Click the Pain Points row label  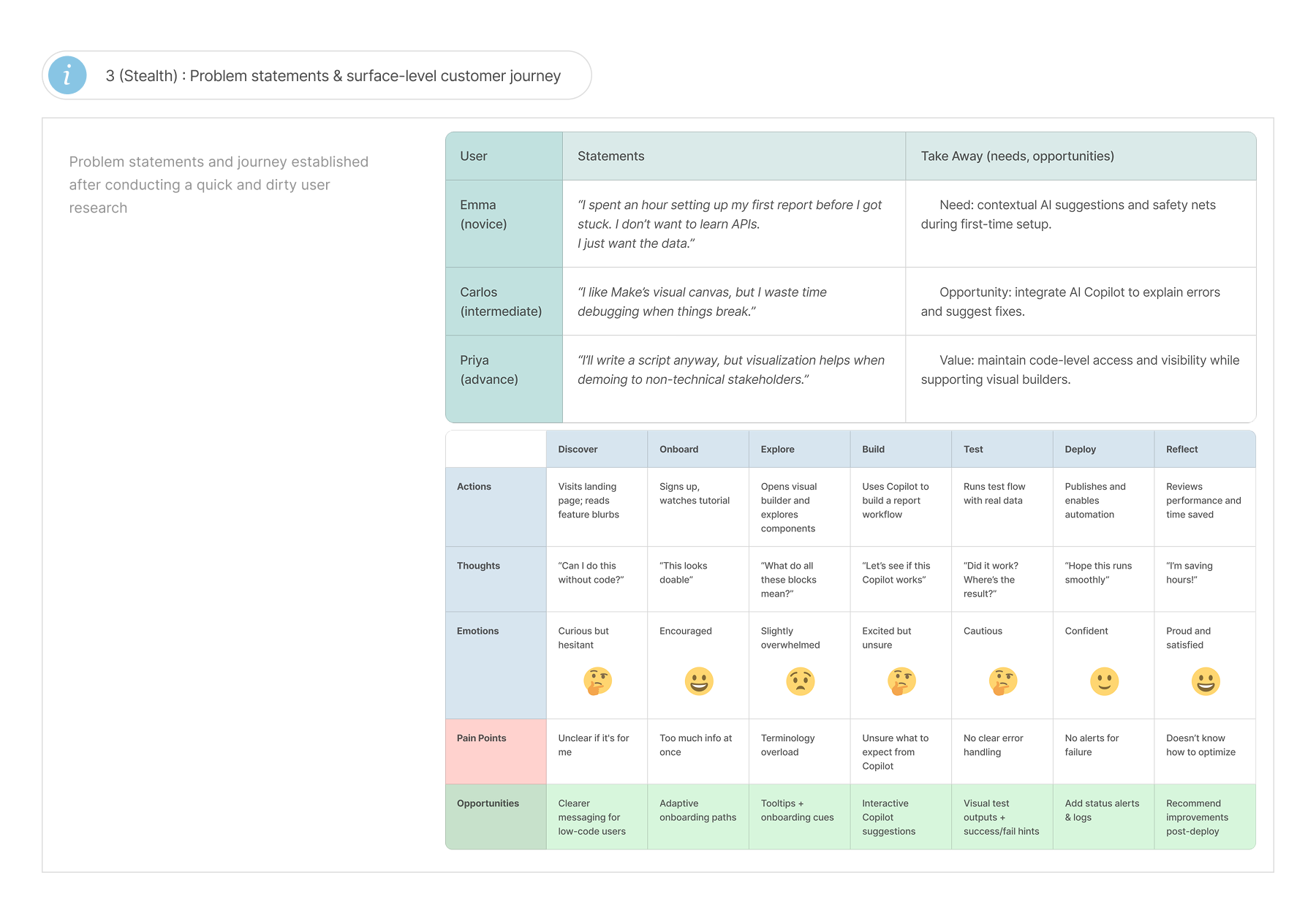coord(496,751)
